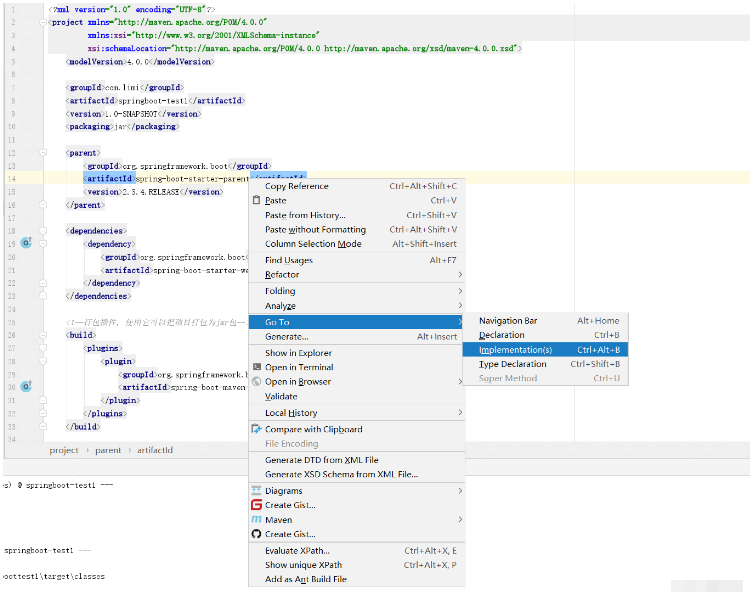Screen dimensions: 752x597
Task: Expand the Local History submenu arrow
Action: point(460,412)
